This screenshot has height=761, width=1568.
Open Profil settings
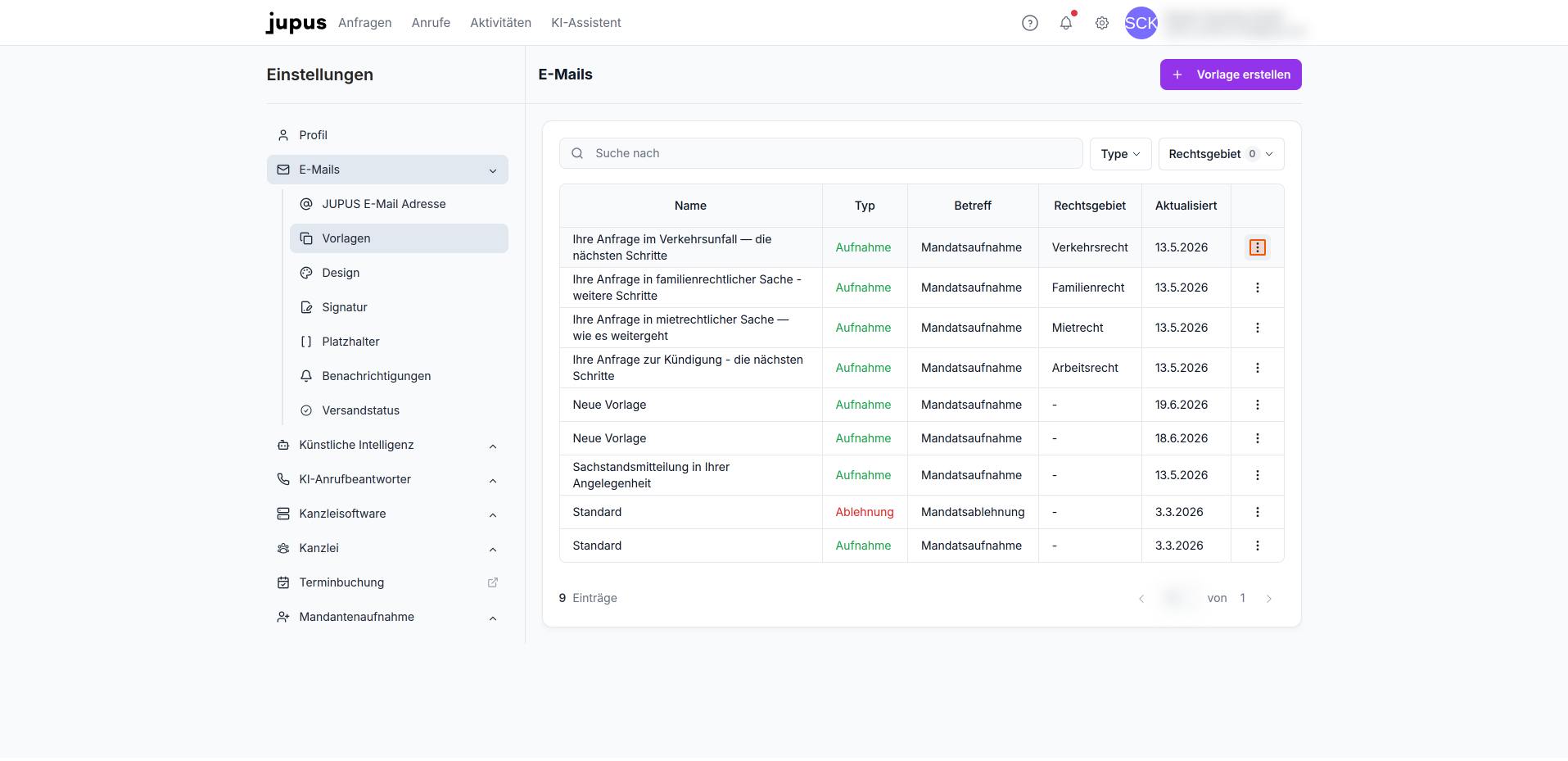(387, 135)
